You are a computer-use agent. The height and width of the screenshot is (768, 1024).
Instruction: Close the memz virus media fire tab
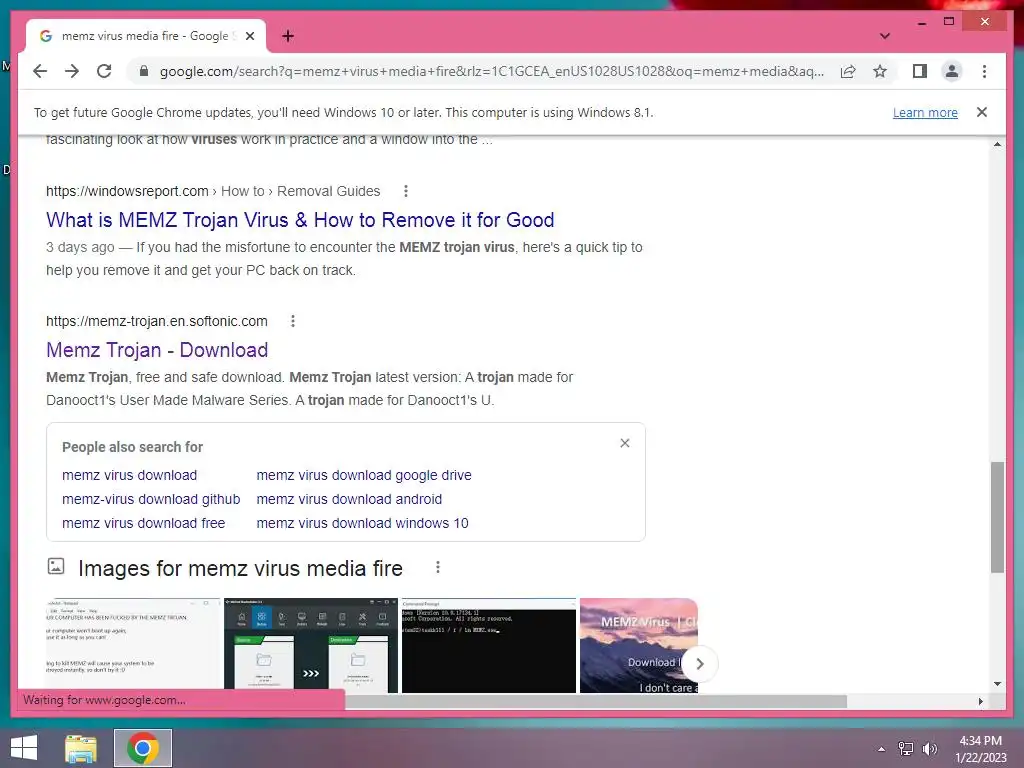point(249,36)
